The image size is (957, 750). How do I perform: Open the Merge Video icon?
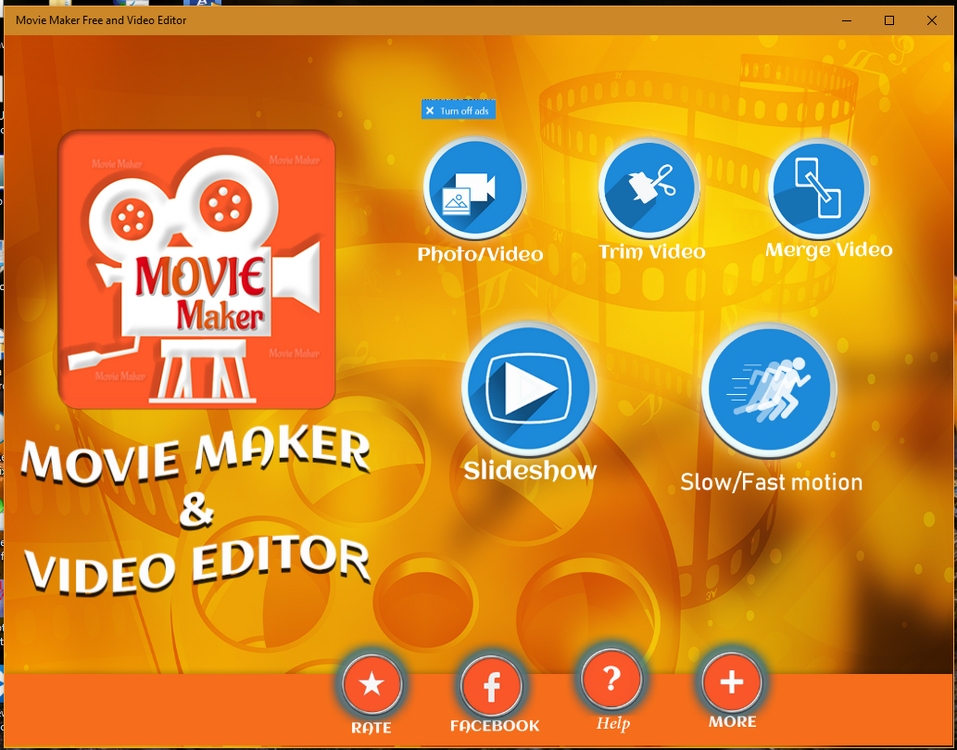pyautogui.click(x=818, y=187)
